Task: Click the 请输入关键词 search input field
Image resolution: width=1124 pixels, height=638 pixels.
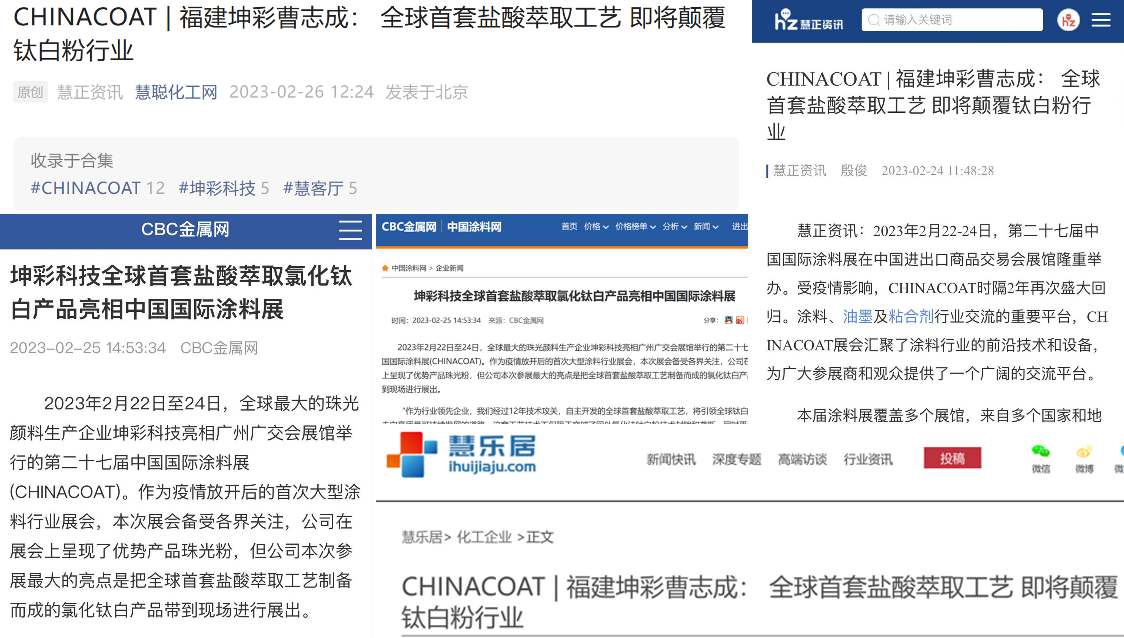Action: tap(953, 19)
